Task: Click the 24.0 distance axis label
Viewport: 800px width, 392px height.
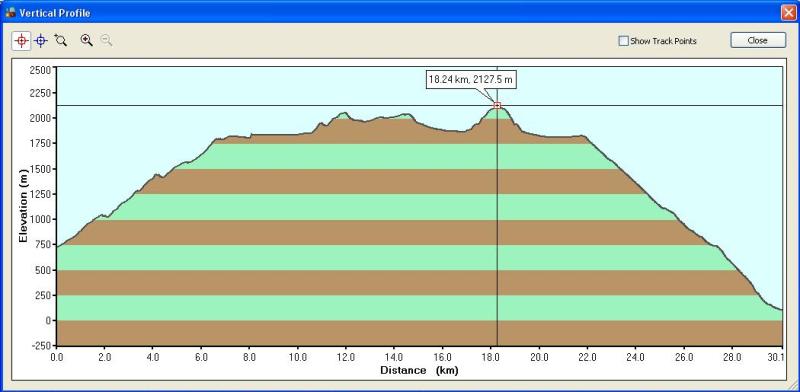Action: click(x=636, y=358)
